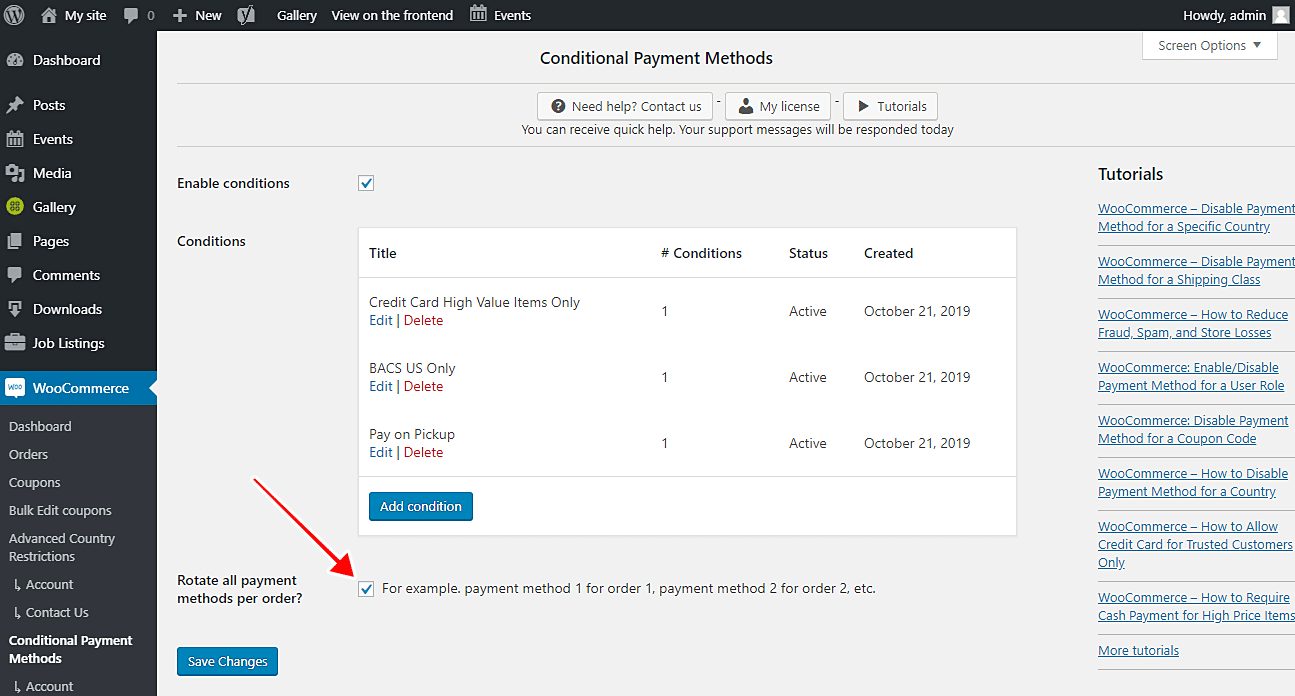Image resolution: width=1295 pixels, height=696 pixels.
Task: Toggle Rotate all payment methods per order checkbox
Action: click(366, 588)
